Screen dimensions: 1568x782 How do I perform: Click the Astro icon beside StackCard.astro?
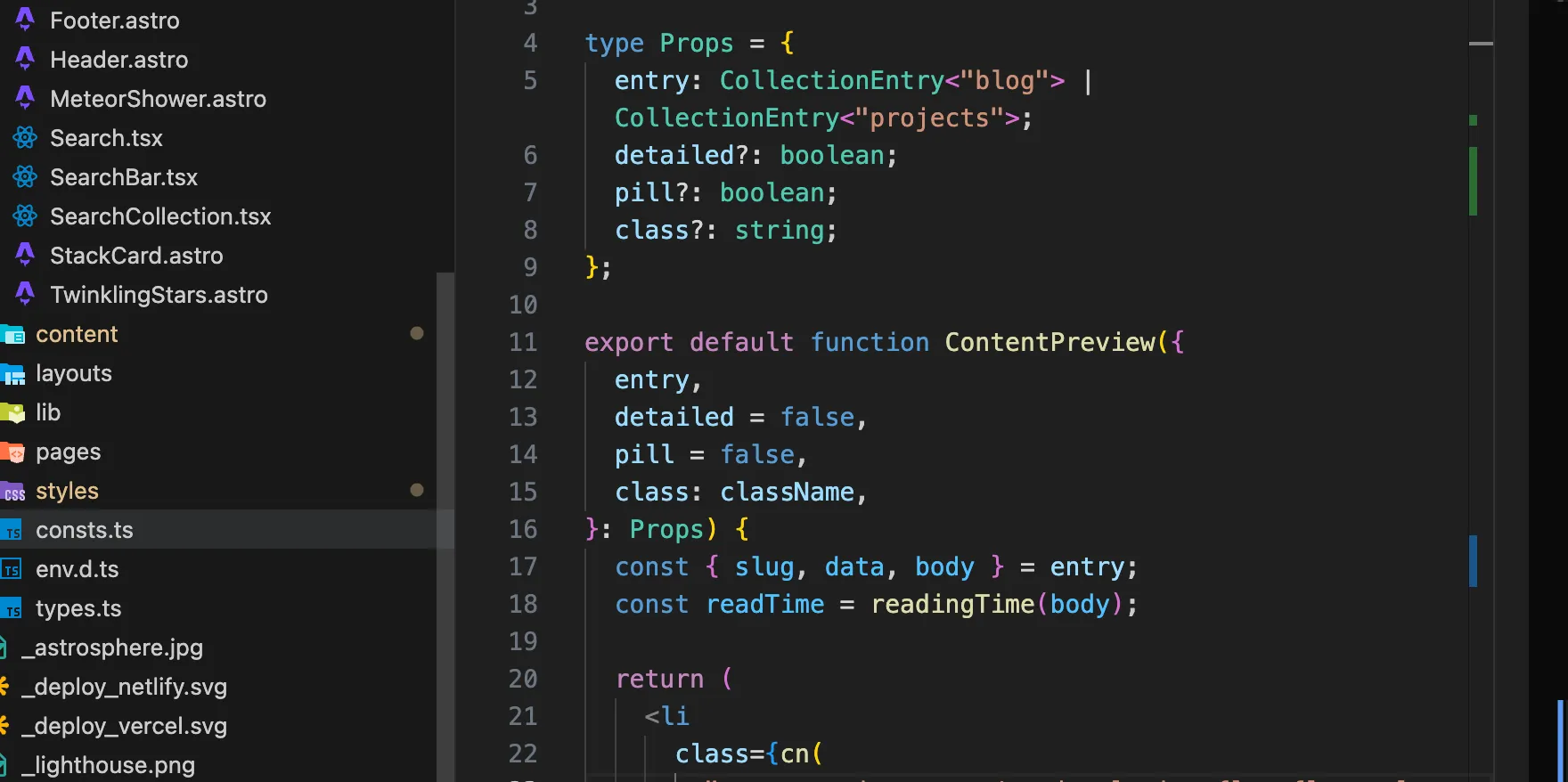click(25, 256)
